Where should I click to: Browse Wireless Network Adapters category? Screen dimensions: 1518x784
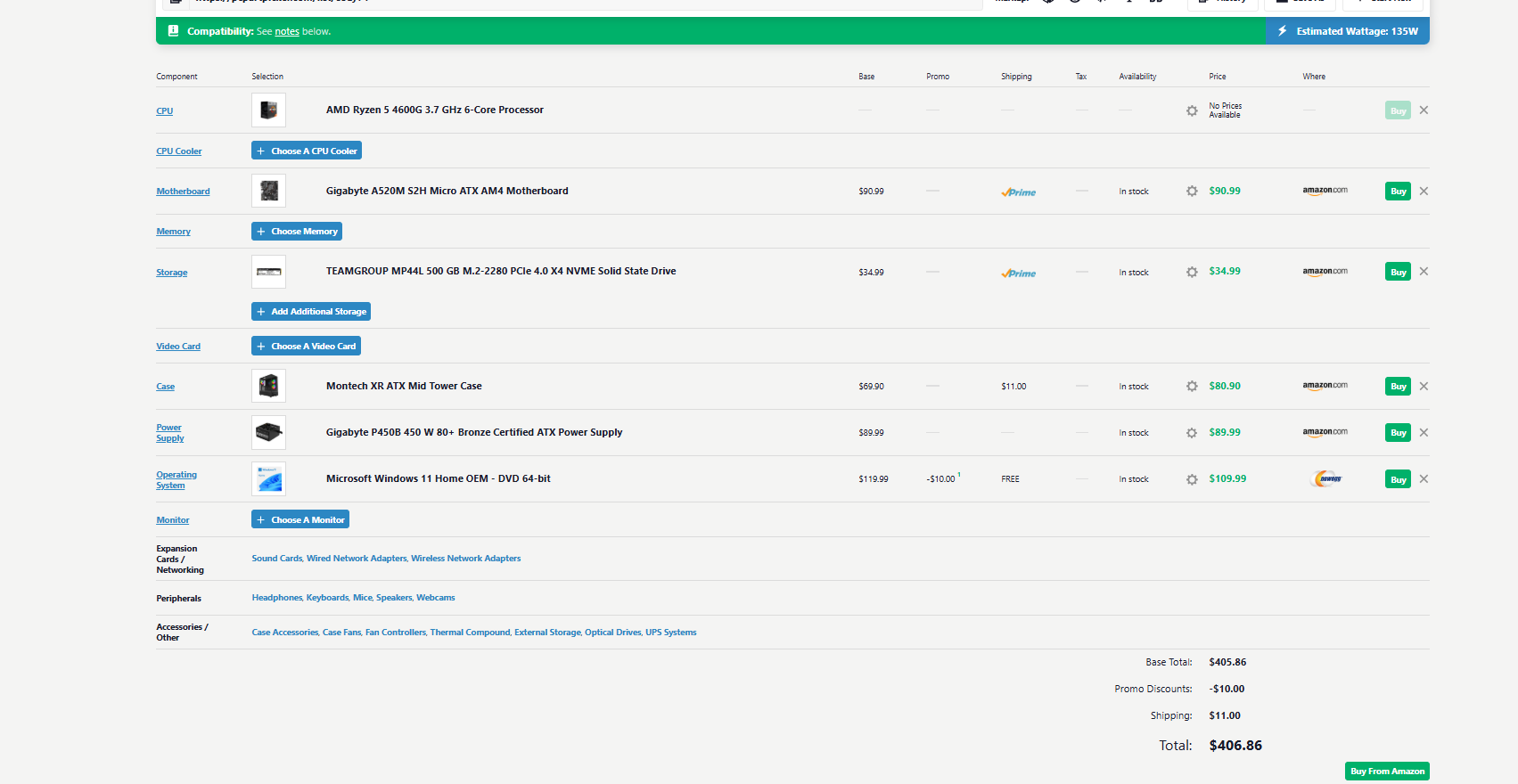pos(466,559)
